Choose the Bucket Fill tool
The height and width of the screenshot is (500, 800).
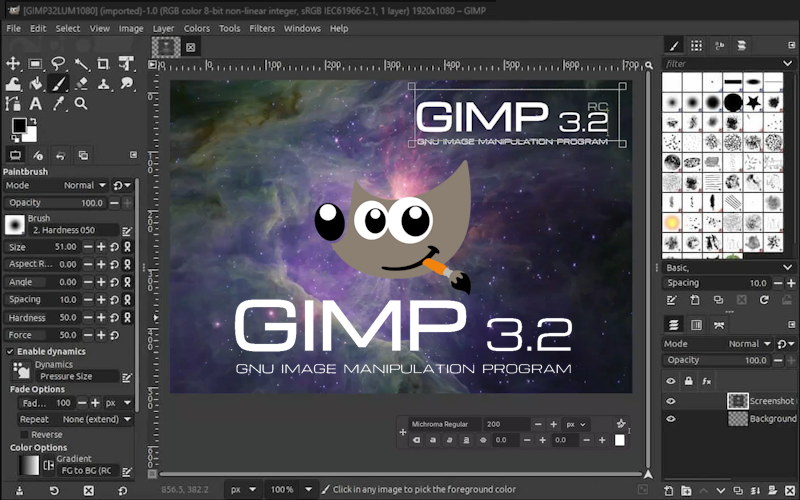click(x=36, y=84)
